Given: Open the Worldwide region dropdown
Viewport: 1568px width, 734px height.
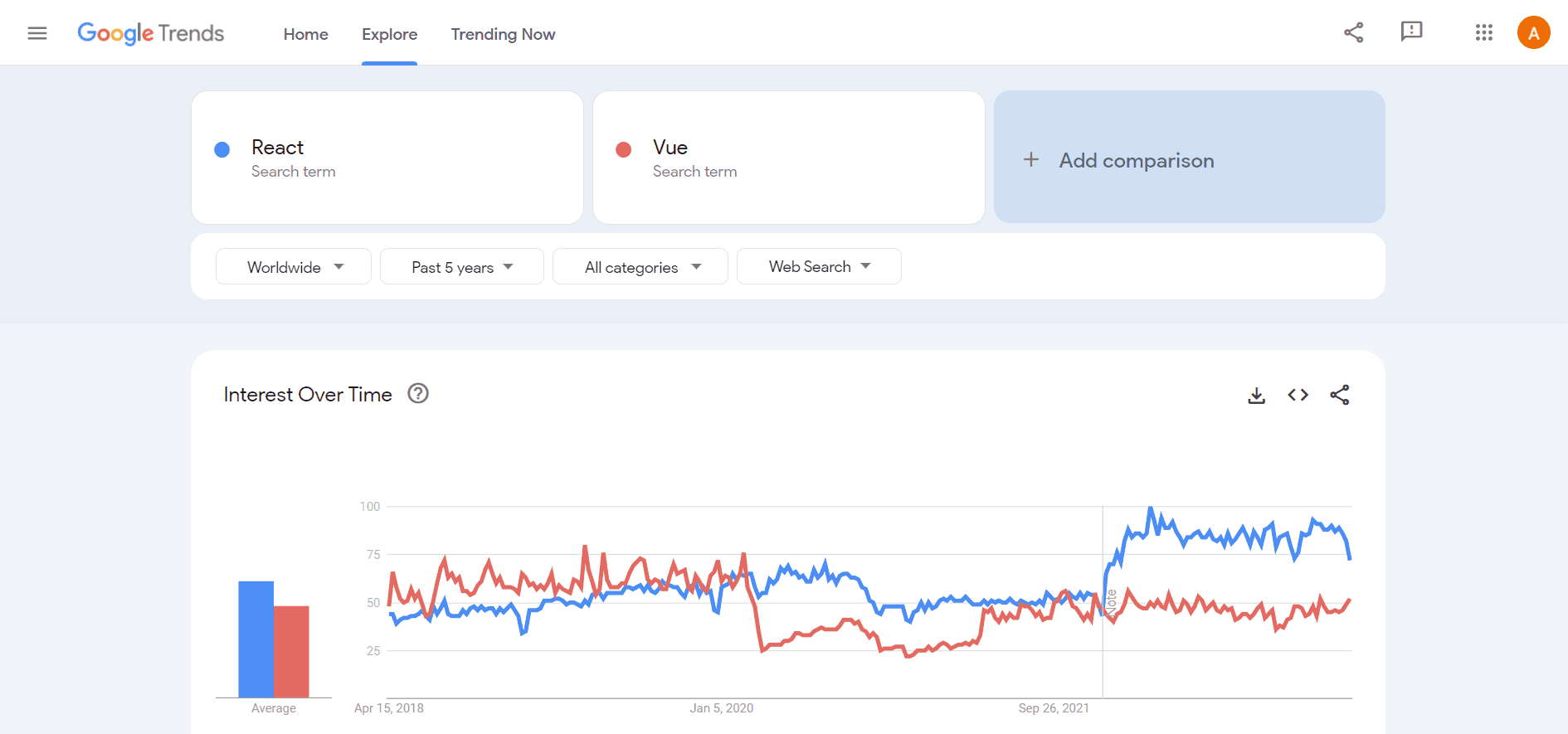Looking at the screenshot, I should (x=293, y=266).
